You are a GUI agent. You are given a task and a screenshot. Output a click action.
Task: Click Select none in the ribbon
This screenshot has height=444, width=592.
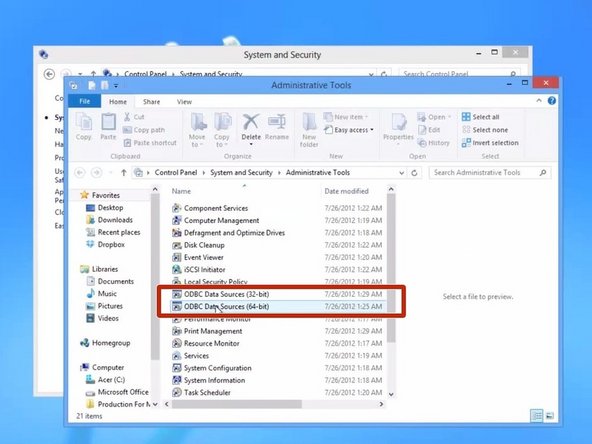coord(485,130)
